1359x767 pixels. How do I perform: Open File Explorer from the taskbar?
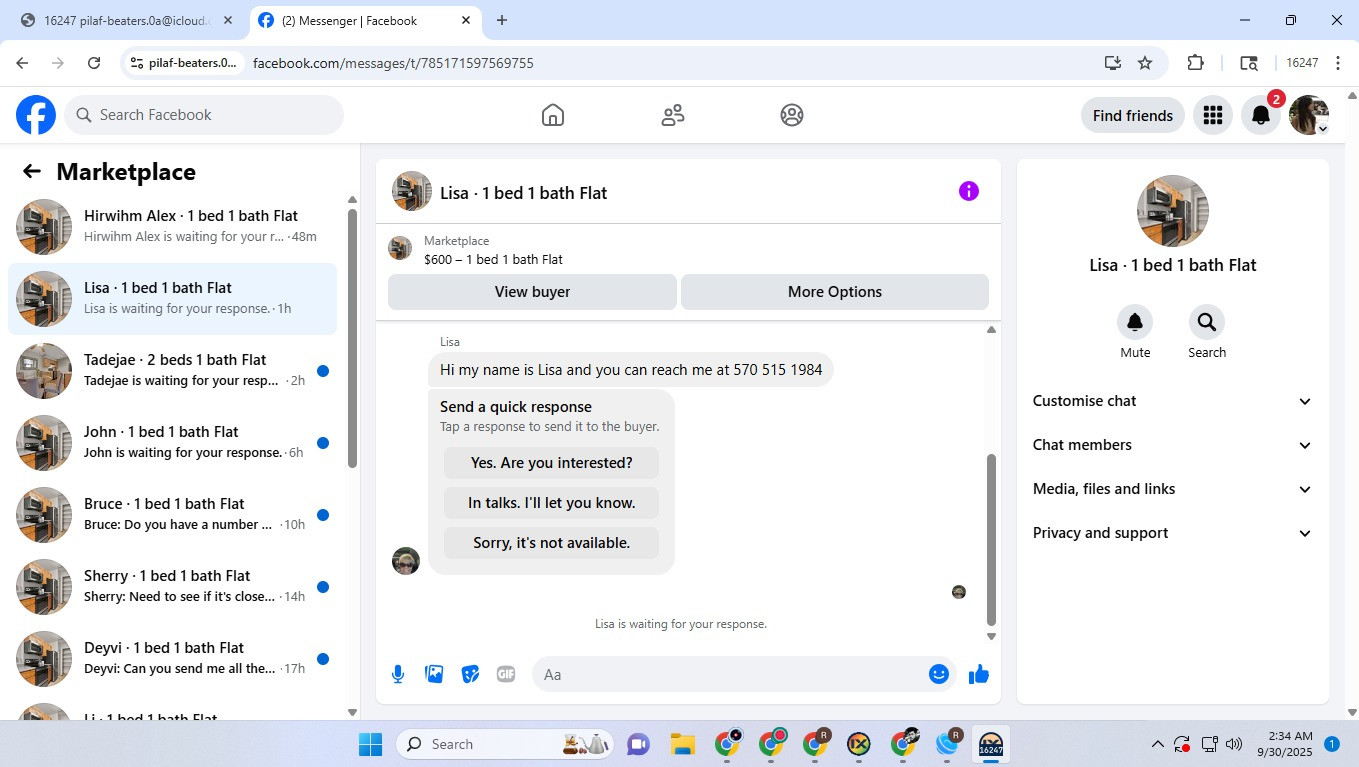pyautogui.click(x=683, y=744)
